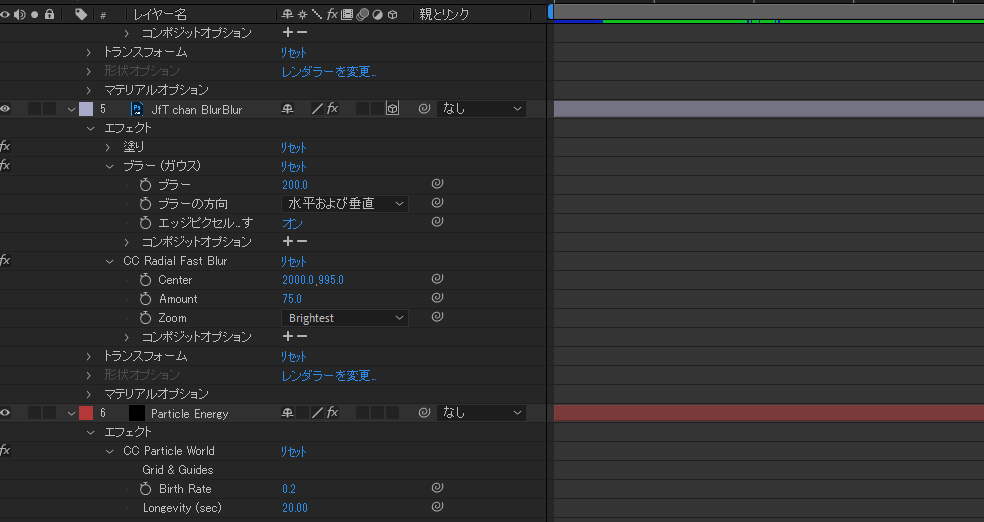Toggle visibility of the Particle Energy layer
Screen dimensions: 984x522
(6, 413)
